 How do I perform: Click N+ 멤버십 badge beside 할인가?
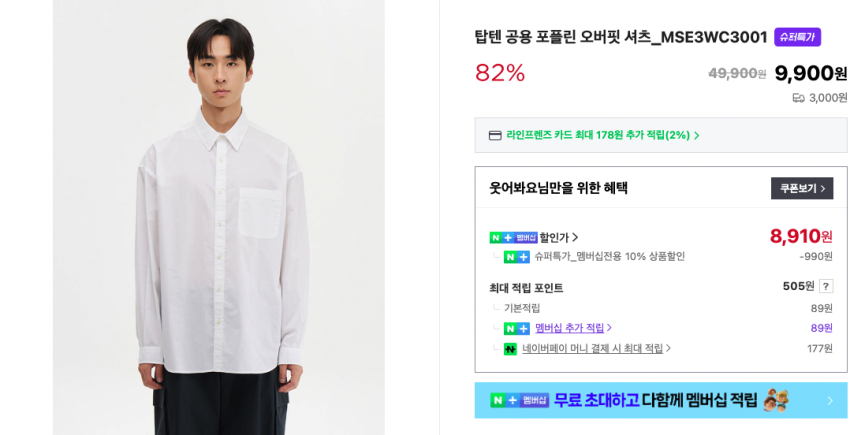click(513, 238)
